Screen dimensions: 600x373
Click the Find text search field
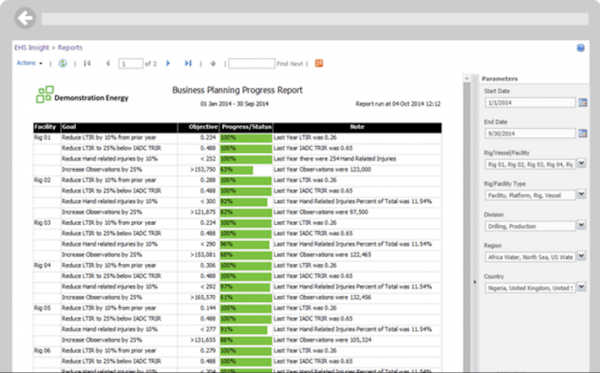click(x=251, y=64)
